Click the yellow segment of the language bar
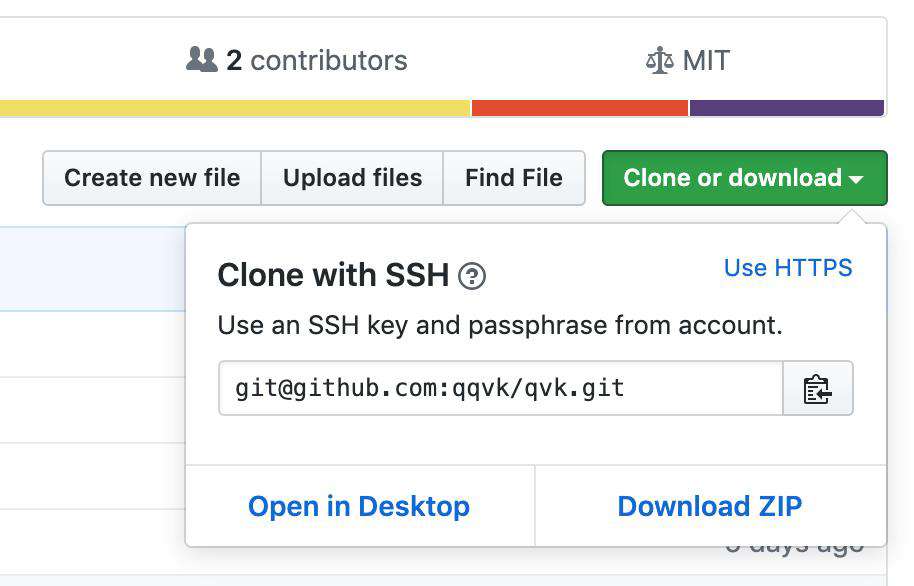This screenshot has width=914, height=586. click(234, 108)
